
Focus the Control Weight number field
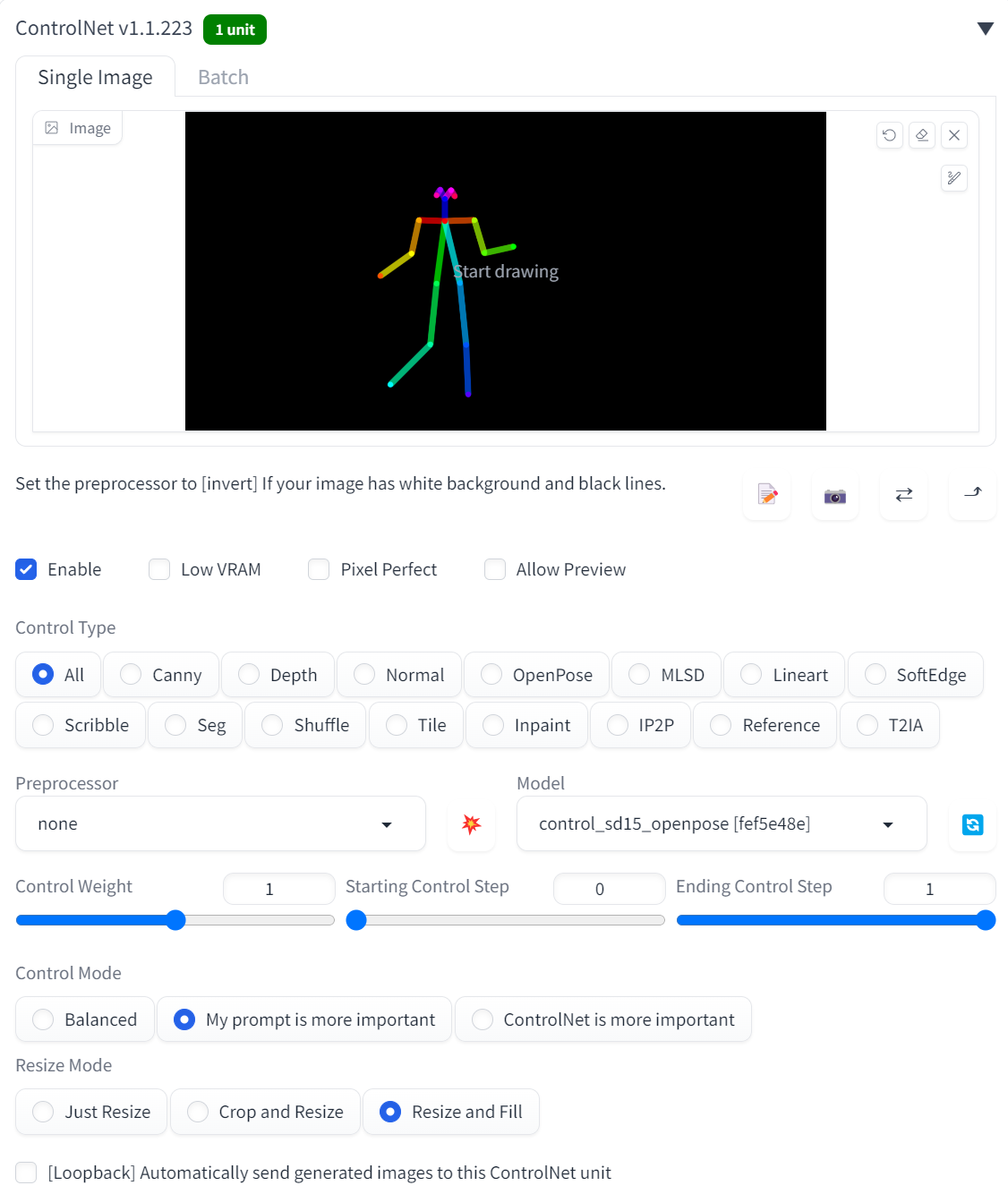point(278,889)
